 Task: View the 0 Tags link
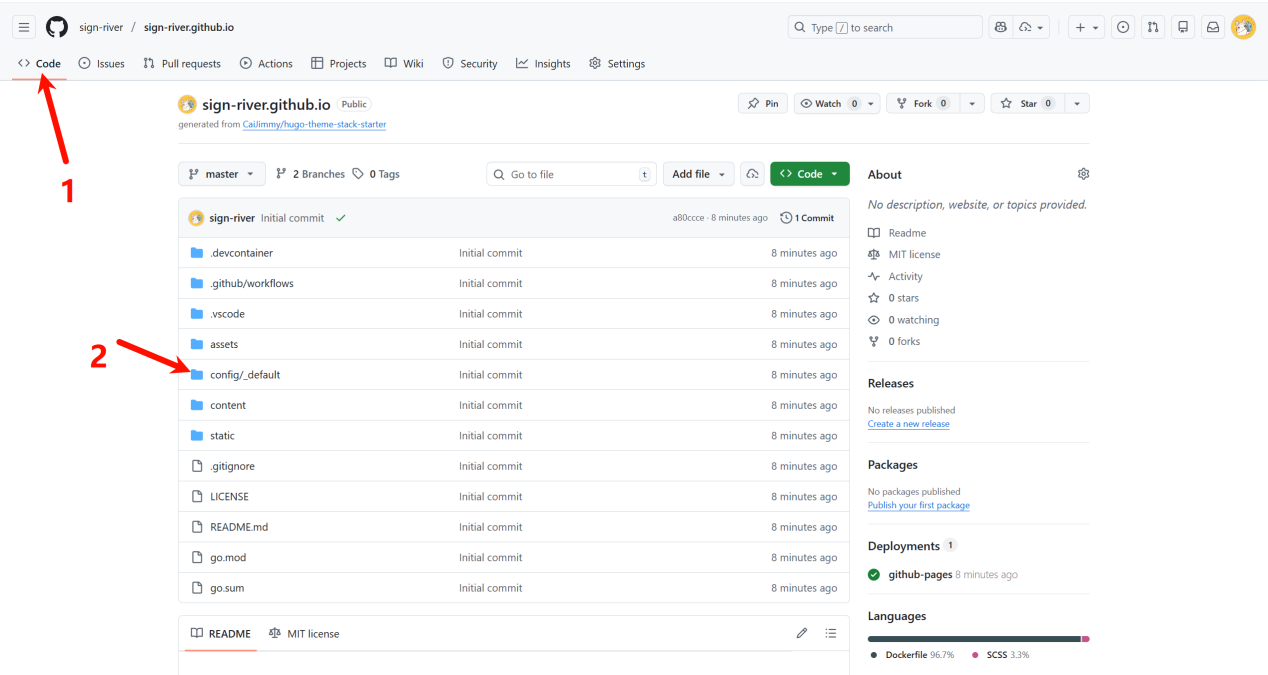pos(376,174)
